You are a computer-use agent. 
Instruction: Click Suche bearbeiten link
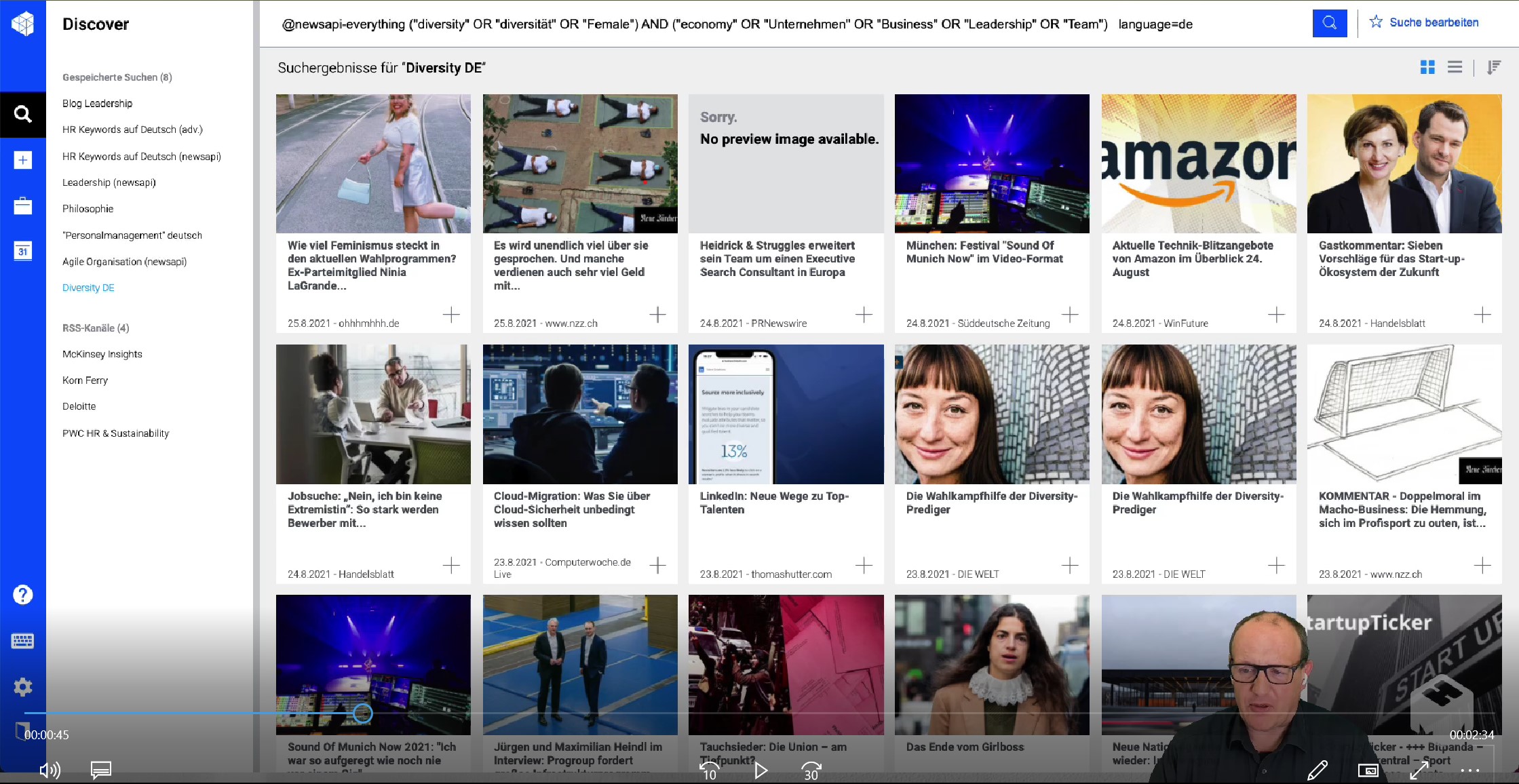(1434, 22)
